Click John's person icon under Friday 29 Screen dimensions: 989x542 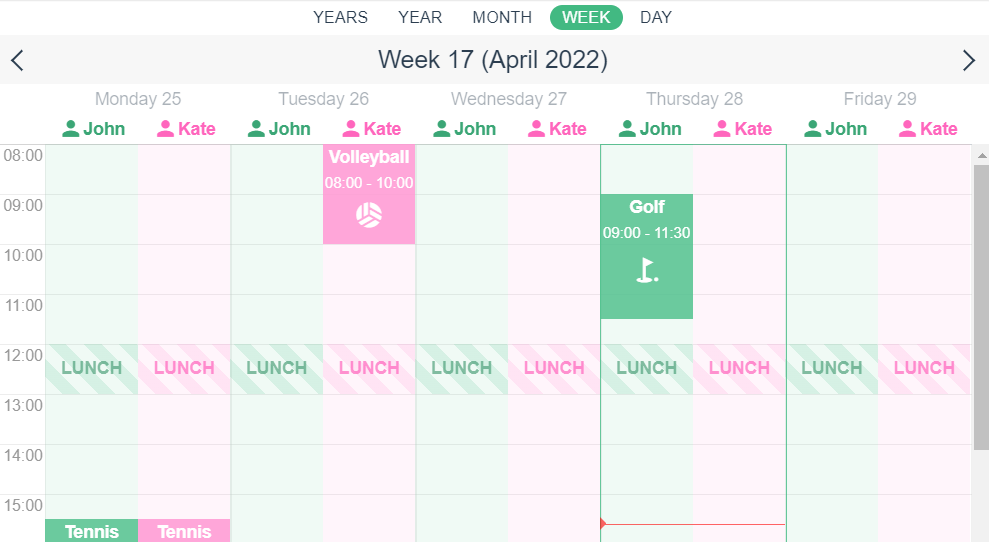[812, 129]
